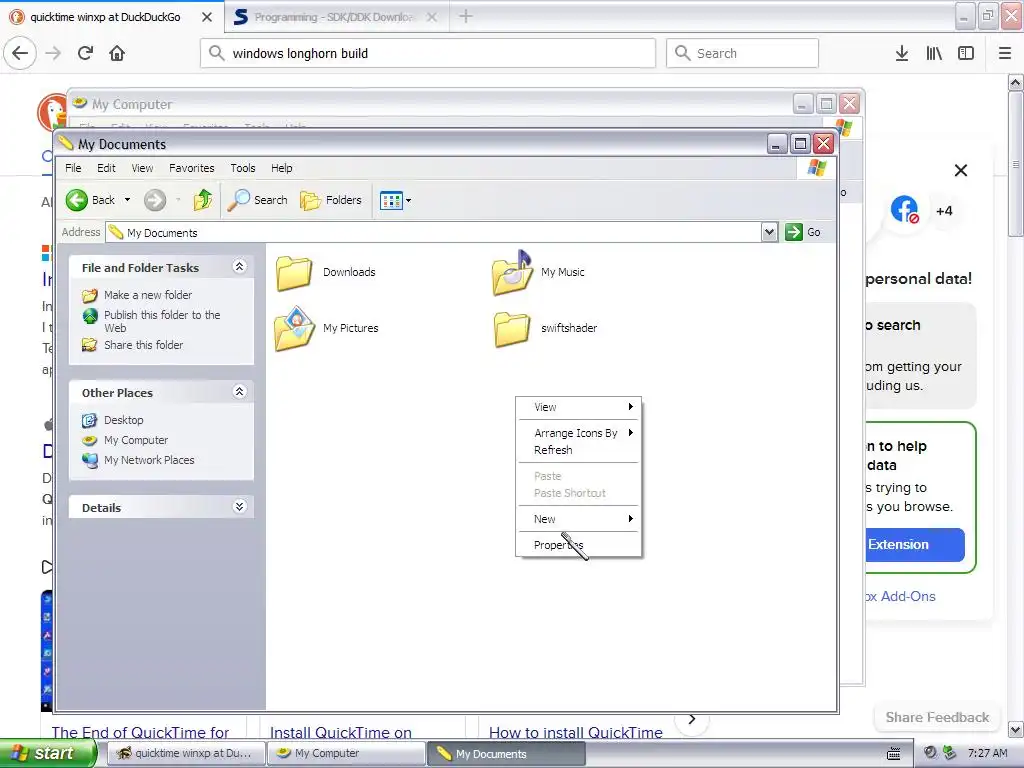
Task: Click the keyboard icon in tray
Action: 894,754
